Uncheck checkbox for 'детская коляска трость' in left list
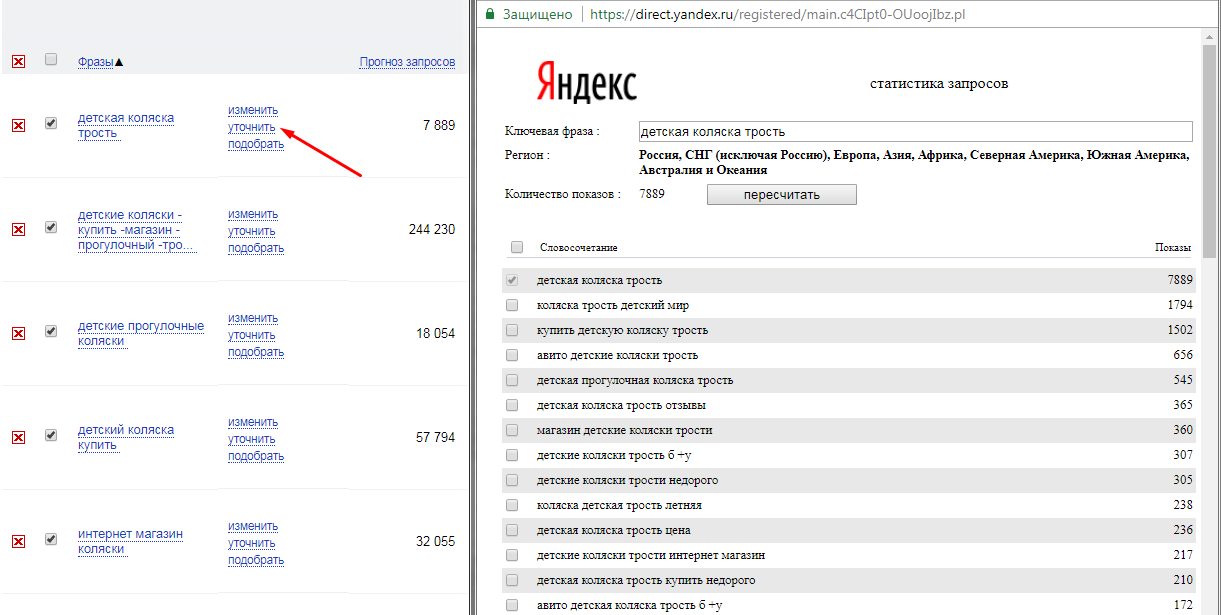 click(x=51, y=123)
